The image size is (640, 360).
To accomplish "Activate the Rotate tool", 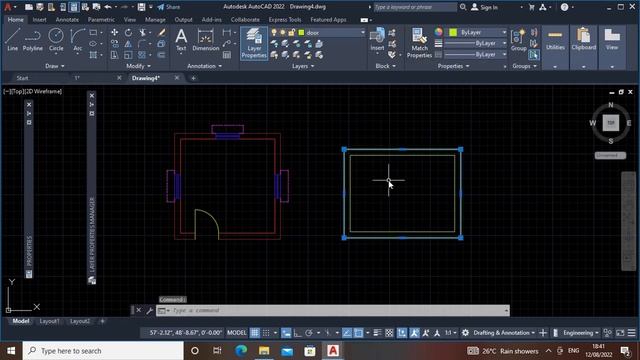I will 128,32.
